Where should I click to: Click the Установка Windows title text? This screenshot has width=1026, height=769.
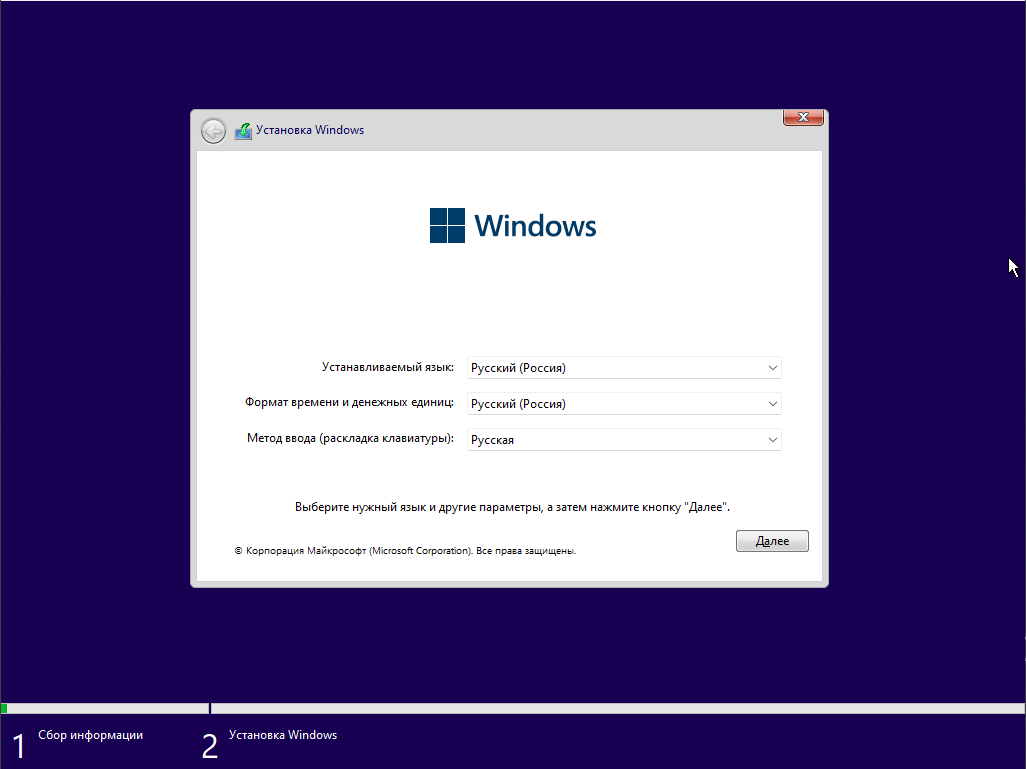310,130
